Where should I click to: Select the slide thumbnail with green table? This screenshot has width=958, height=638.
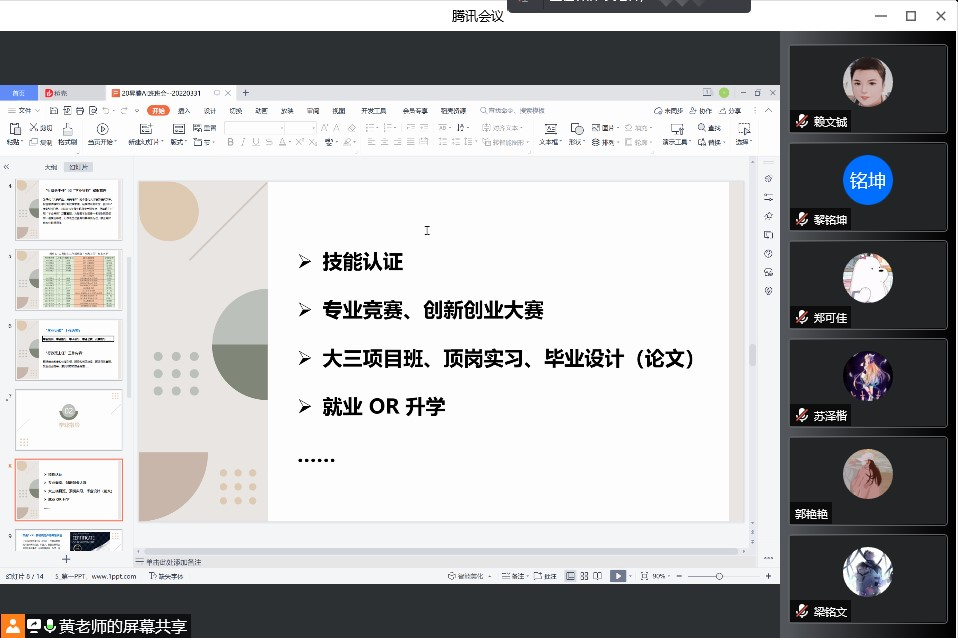[68, 280]
